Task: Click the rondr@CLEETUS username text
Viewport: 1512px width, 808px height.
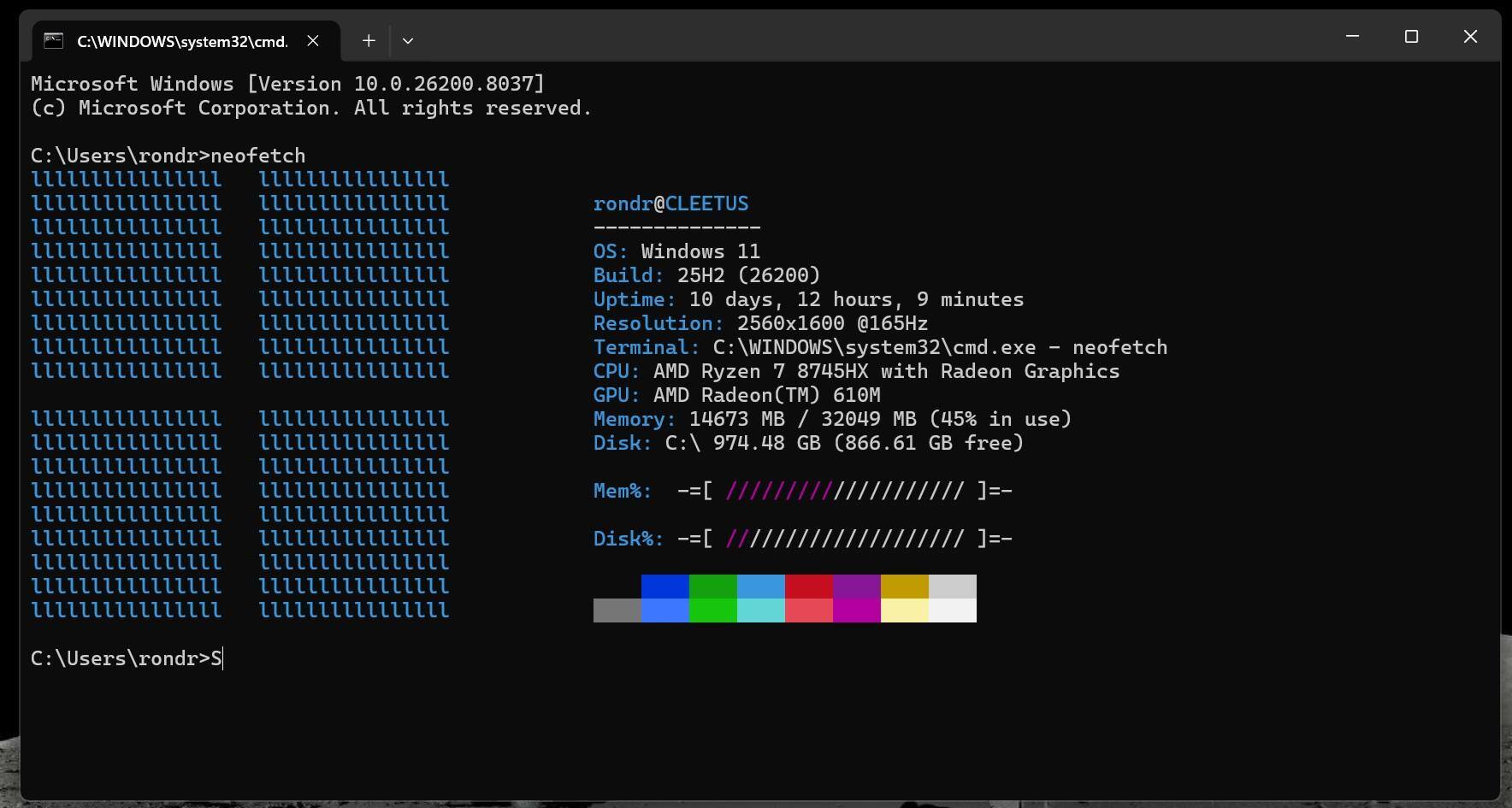Action: pos(670,203)
